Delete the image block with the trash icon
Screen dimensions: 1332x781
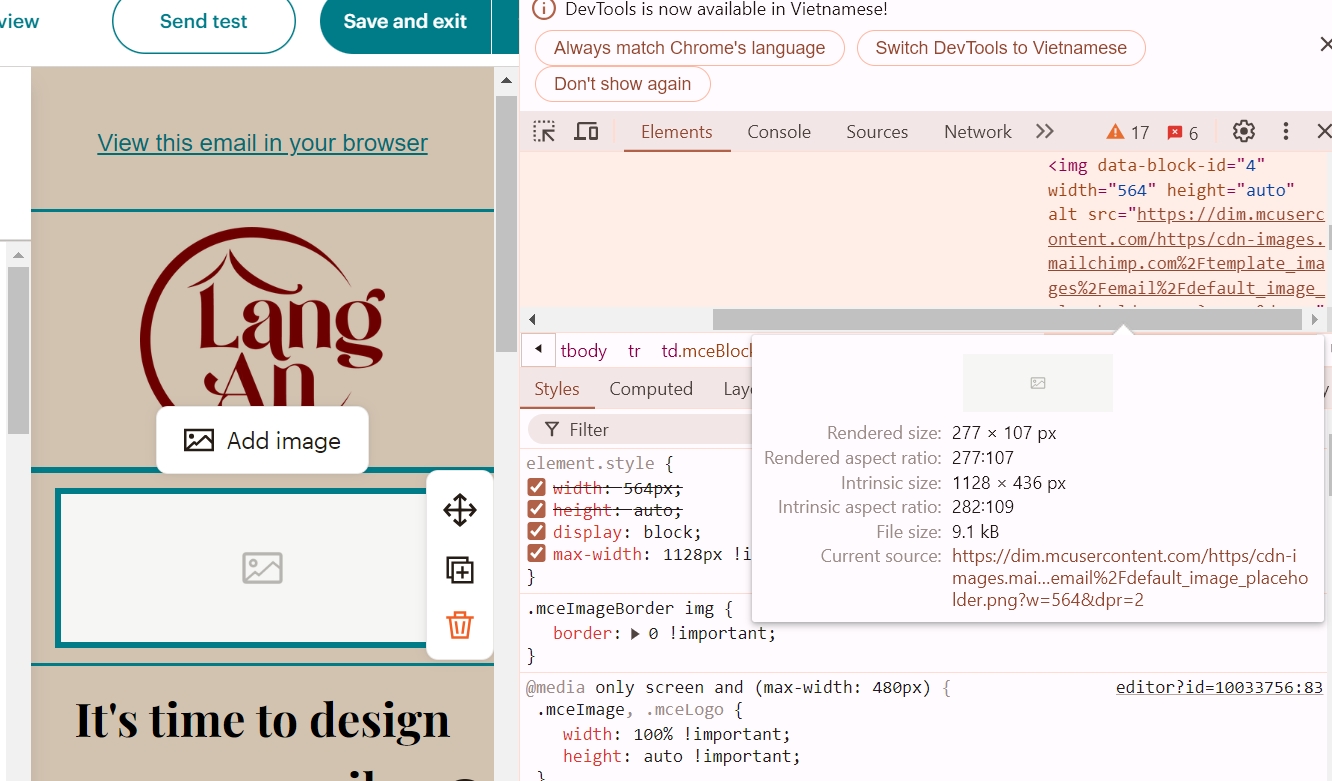click(x=459, y=625)
